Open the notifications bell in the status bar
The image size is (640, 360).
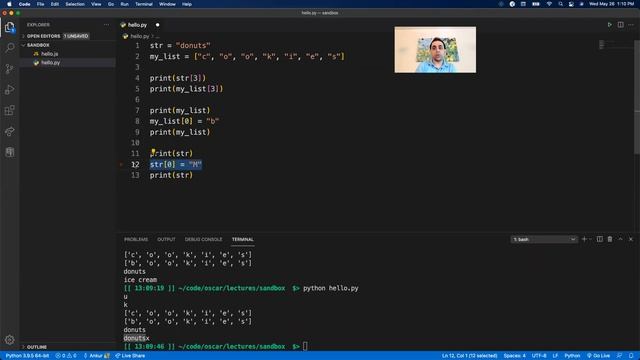631,356
